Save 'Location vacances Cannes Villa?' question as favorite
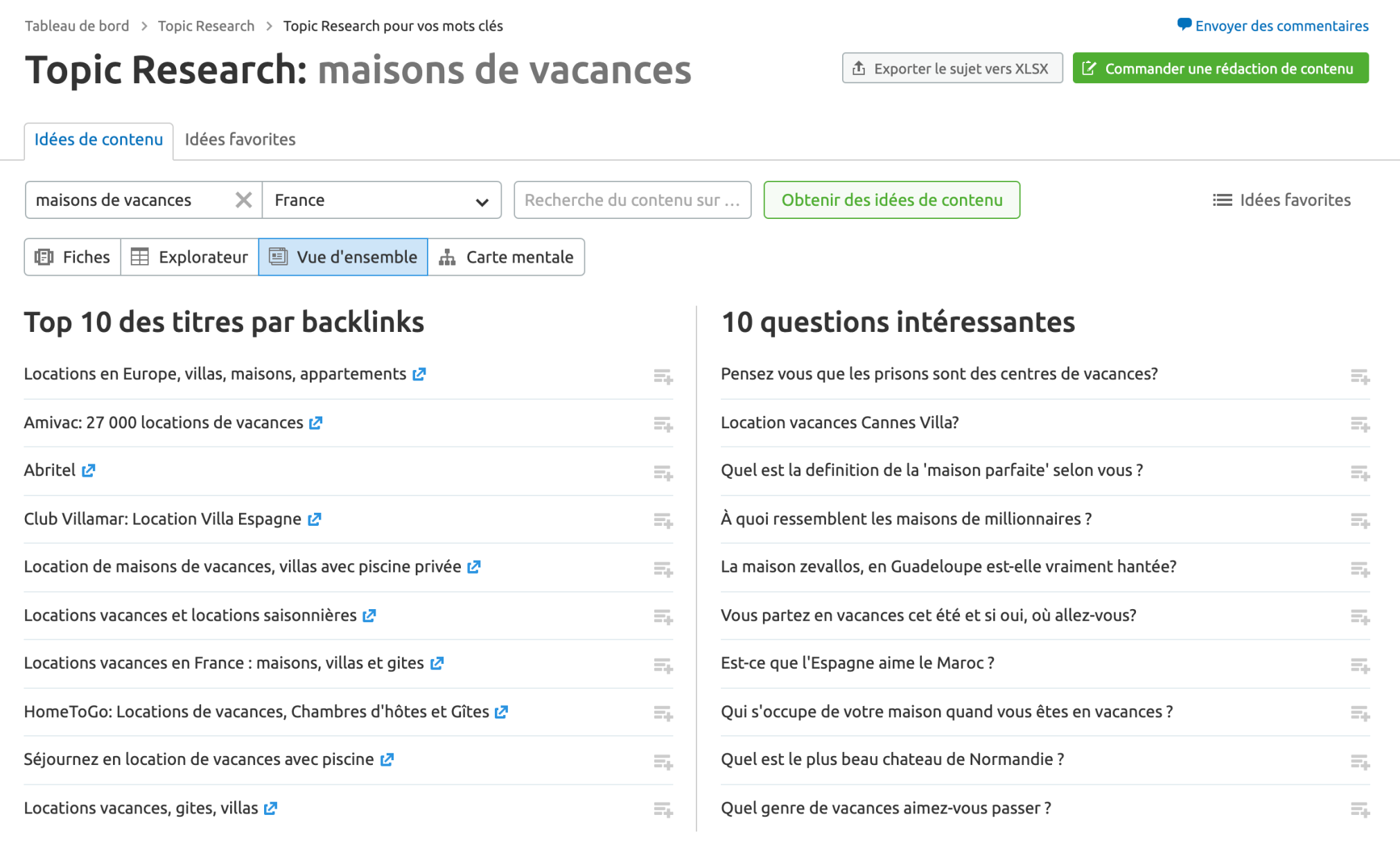The height and width of the screenshot is (853, 1400). pos(1360,425)
